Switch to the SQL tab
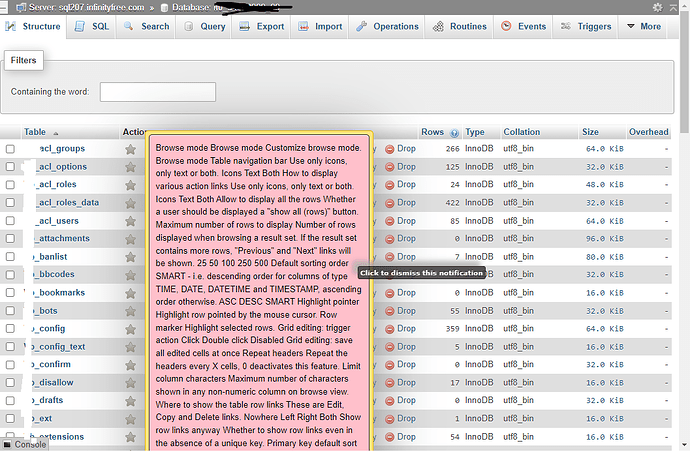 [93, 27]
